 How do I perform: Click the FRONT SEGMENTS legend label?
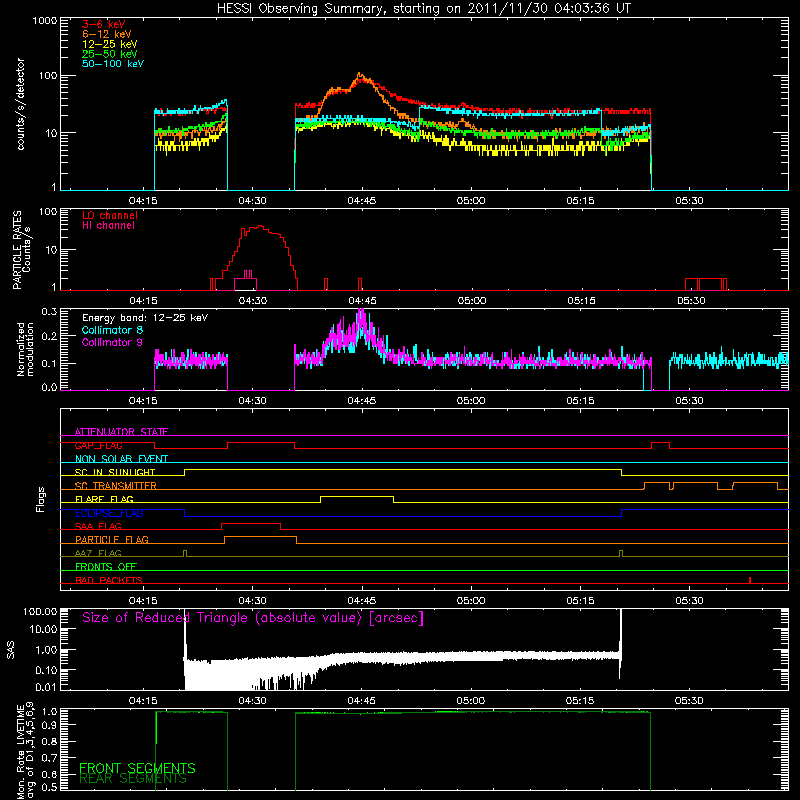[x=137, y=768]
